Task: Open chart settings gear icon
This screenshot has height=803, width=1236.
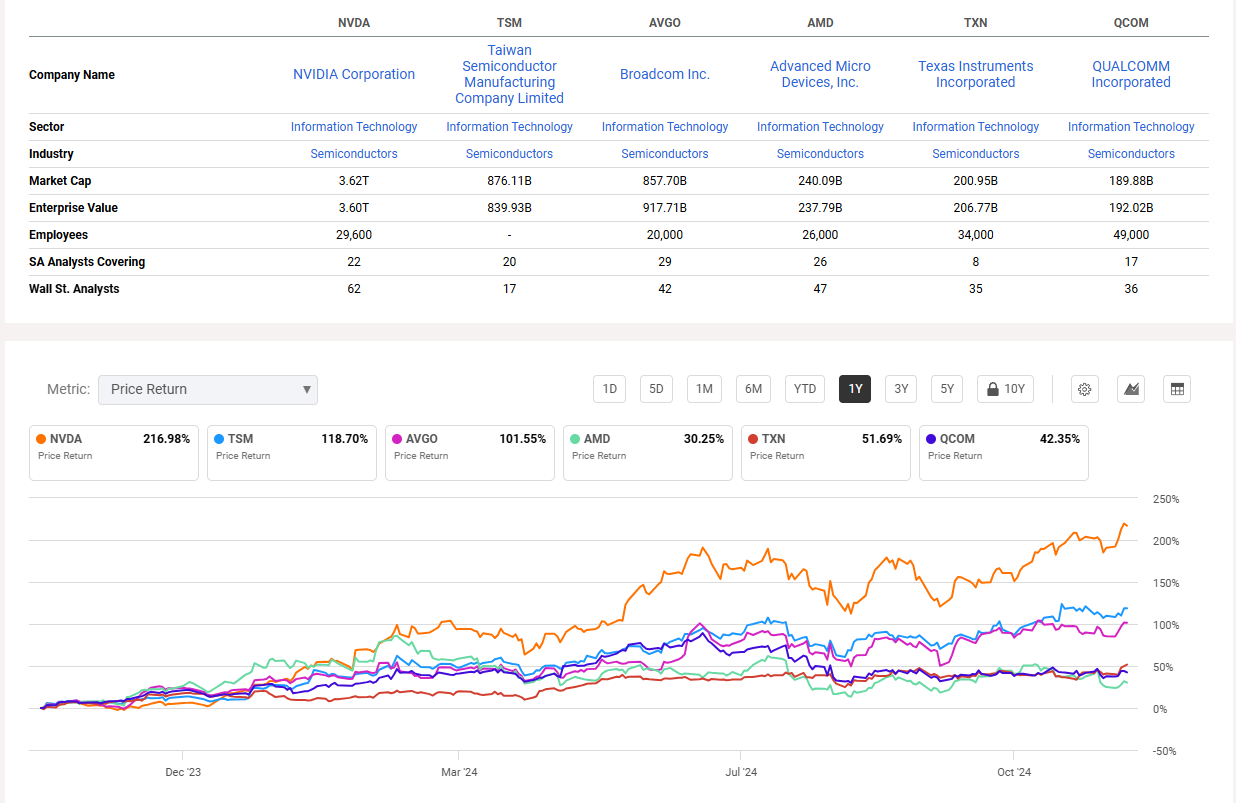Action: [1085, 389]
